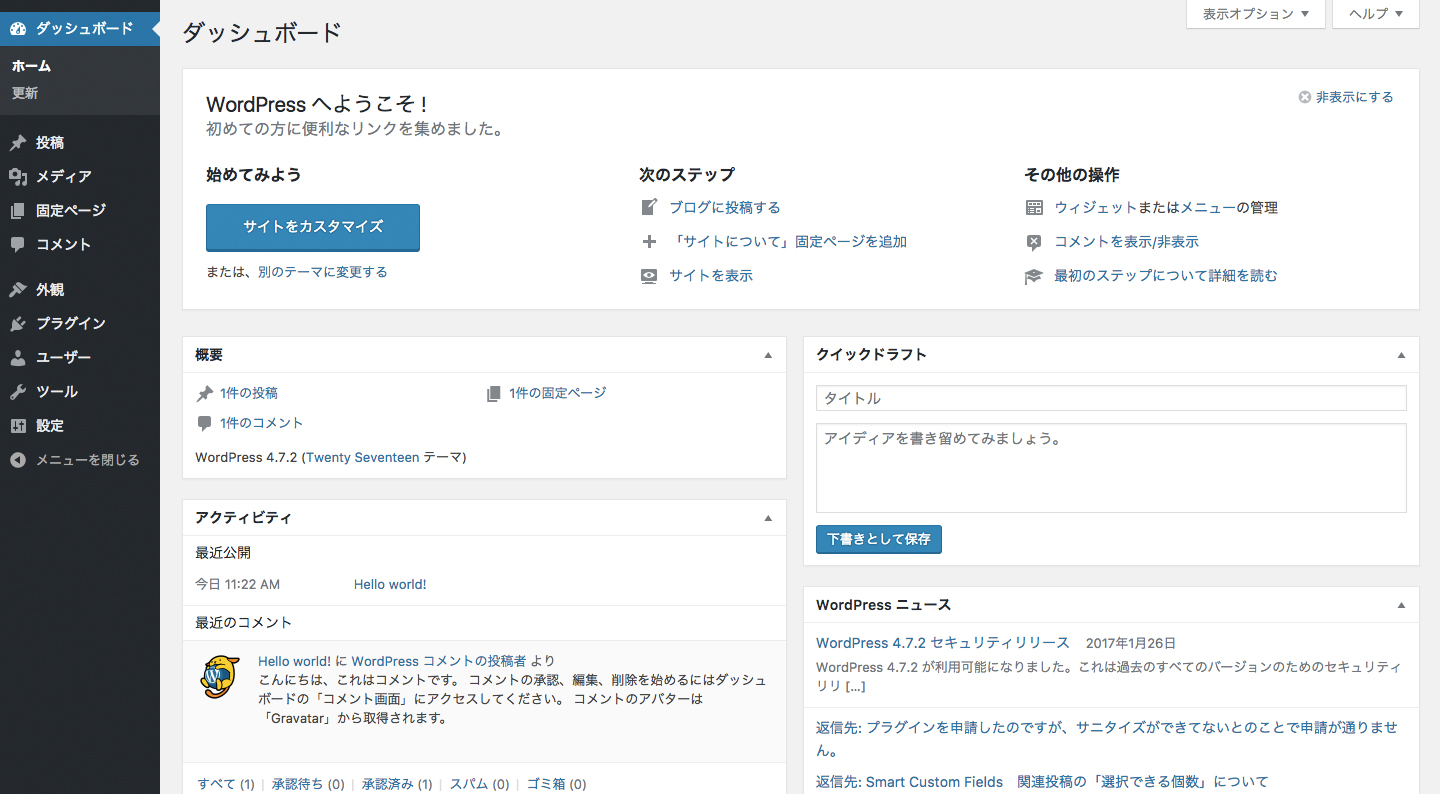Click the タイトル field in Quick Draft
1440x794 pixels.
(1111, 398)
